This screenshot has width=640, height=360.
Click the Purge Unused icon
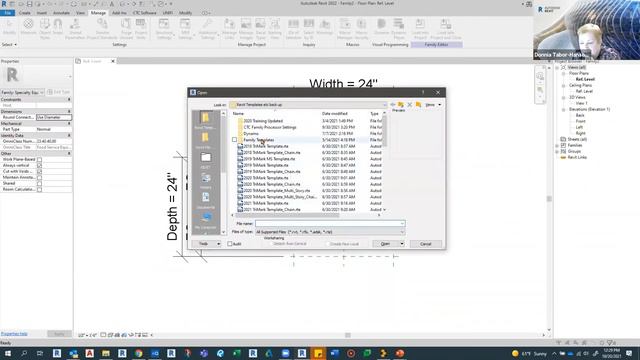coord(127,29)
